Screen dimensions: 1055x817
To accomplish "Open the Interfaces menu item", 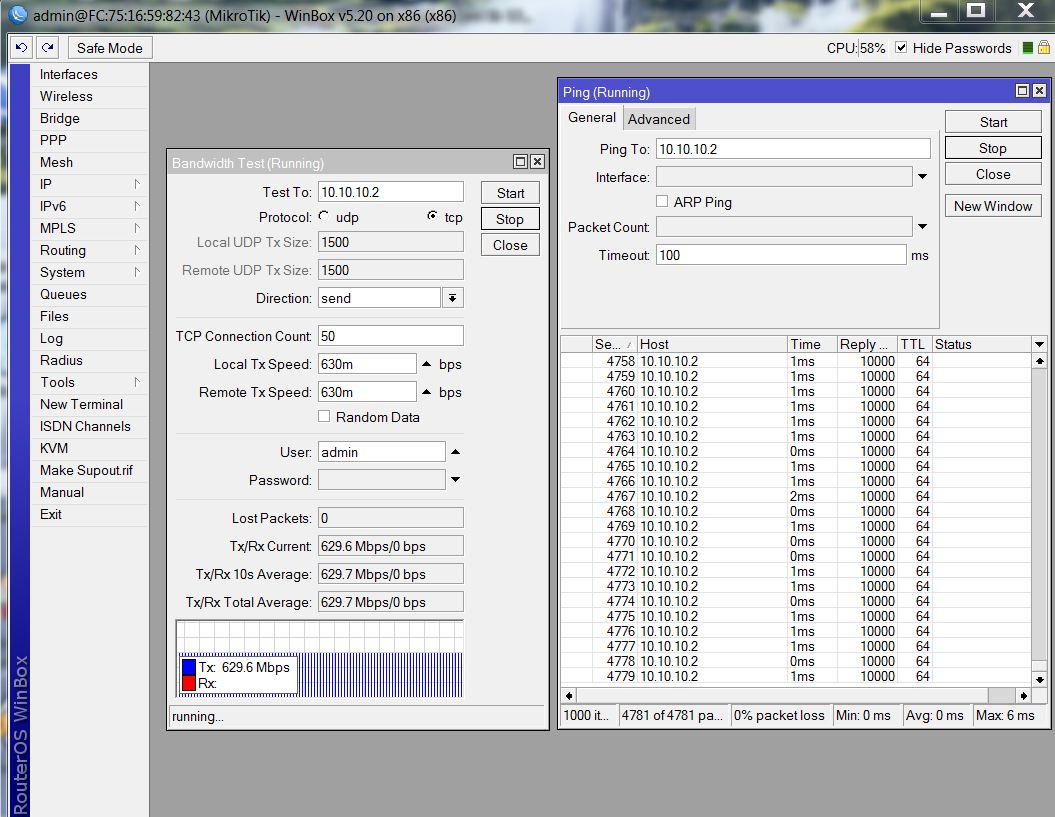I will point(89,74).
